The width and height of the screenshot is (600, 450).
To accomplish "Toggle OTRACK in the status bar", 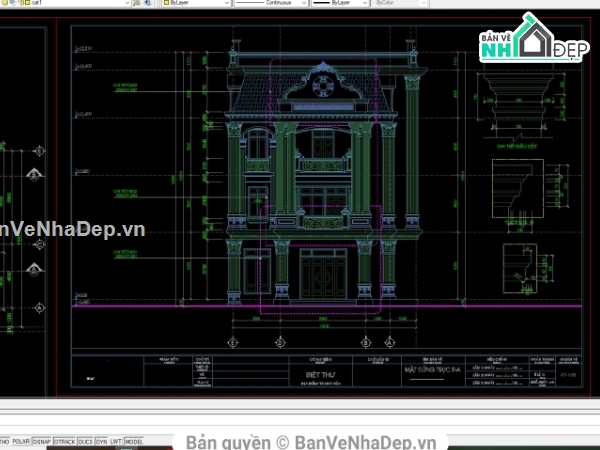I will point(66,440).
